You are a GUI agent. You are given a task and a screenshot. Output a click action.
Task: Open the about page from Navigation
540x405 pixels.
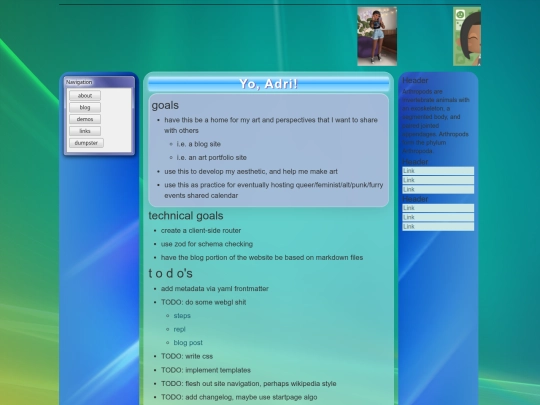point(85,95)
